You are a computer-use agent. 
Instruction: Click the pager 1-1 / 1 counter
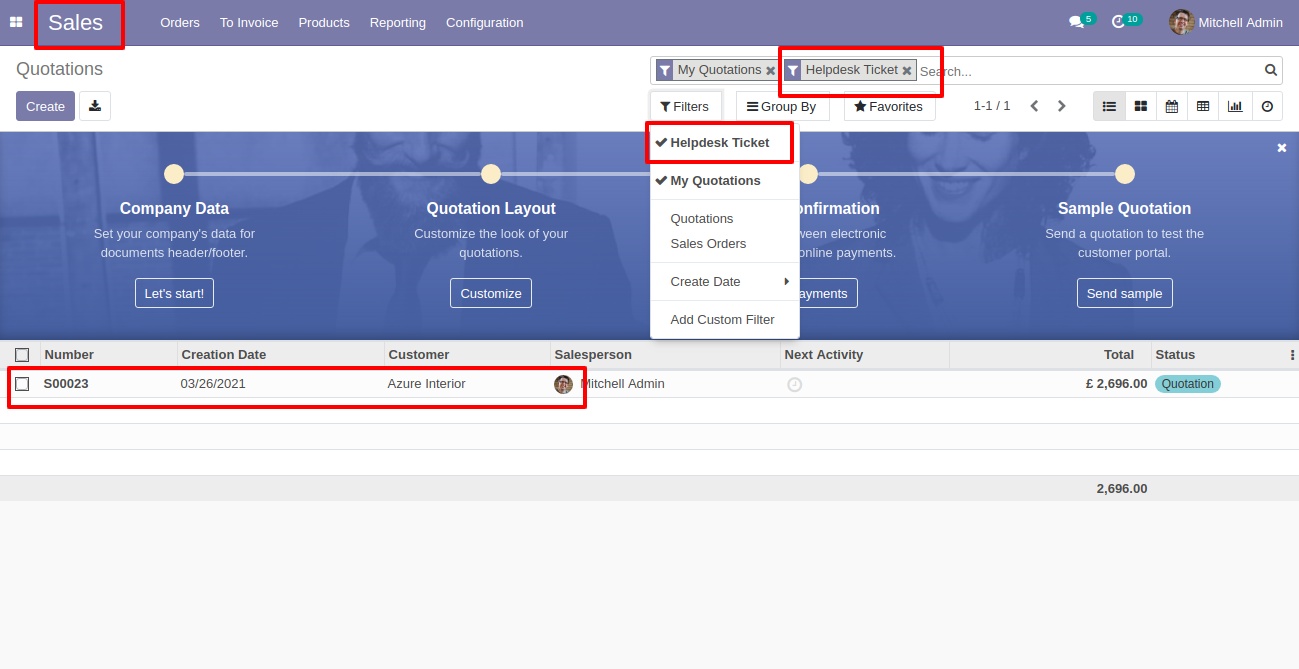click(992, 106)
